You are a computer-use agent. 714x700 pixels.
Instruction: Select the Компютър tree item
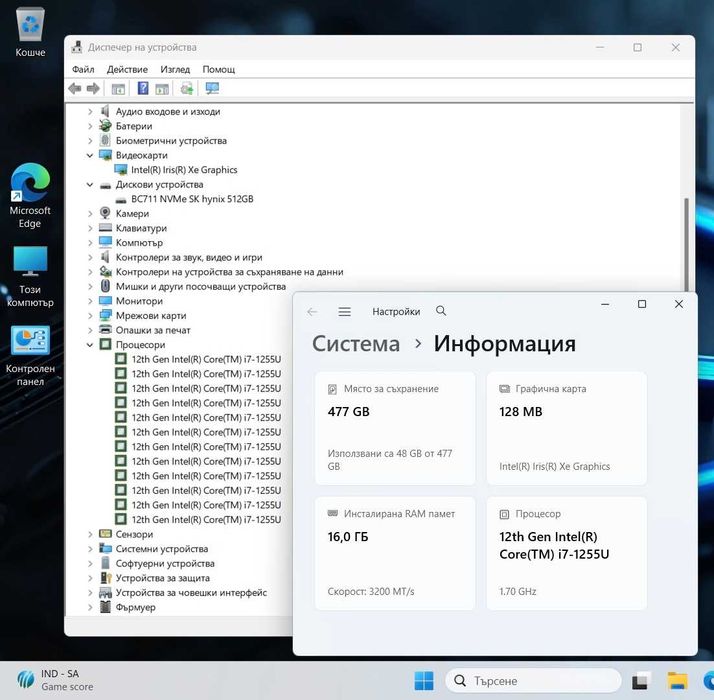[x=139, y=243]
